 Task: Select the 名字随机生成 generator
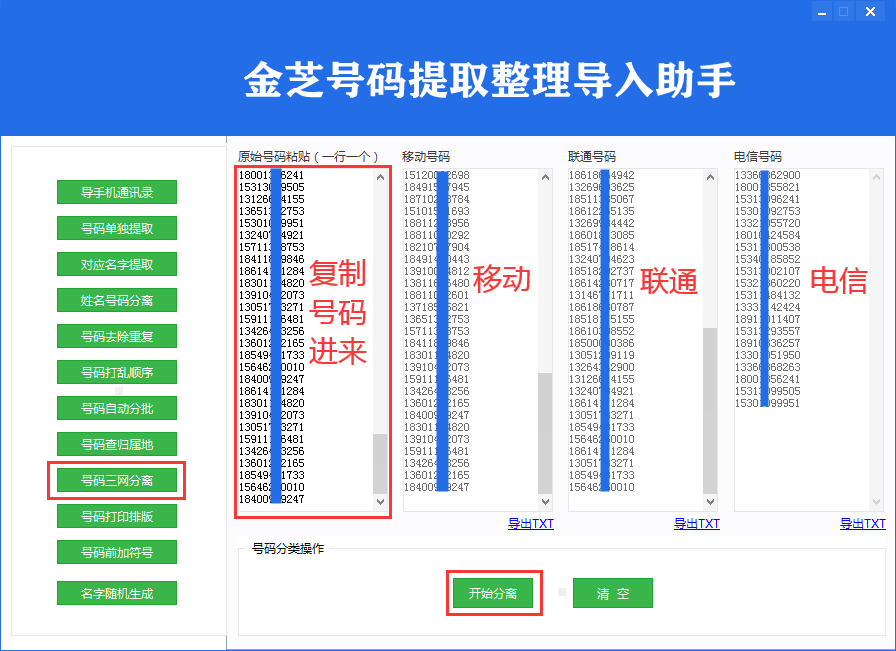(117, 592)
